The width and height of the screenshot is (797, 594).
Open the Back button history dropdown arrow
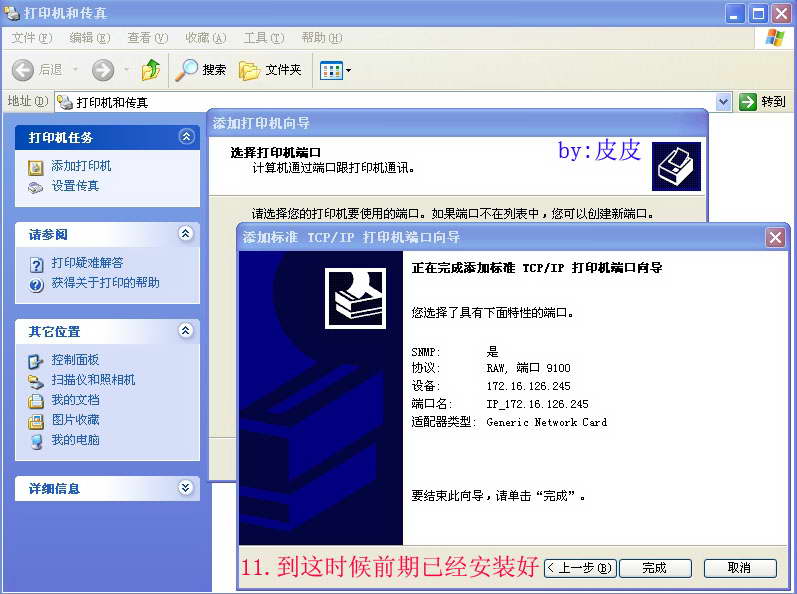(75, 70)
